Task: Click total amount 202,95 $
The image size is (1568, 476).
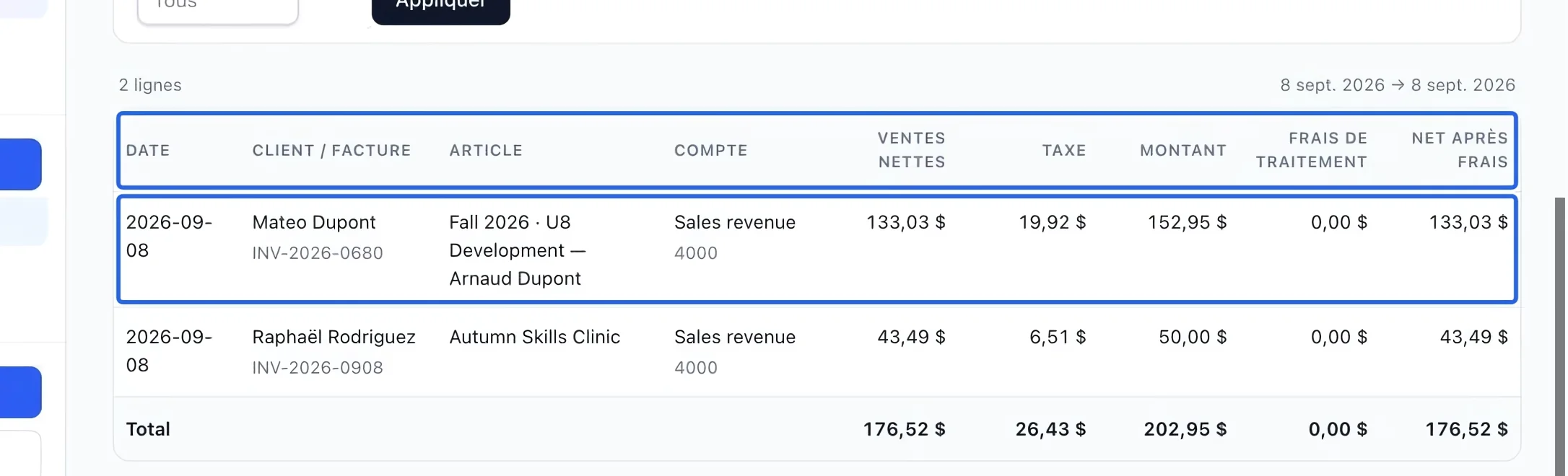Action: [1185, 429]
